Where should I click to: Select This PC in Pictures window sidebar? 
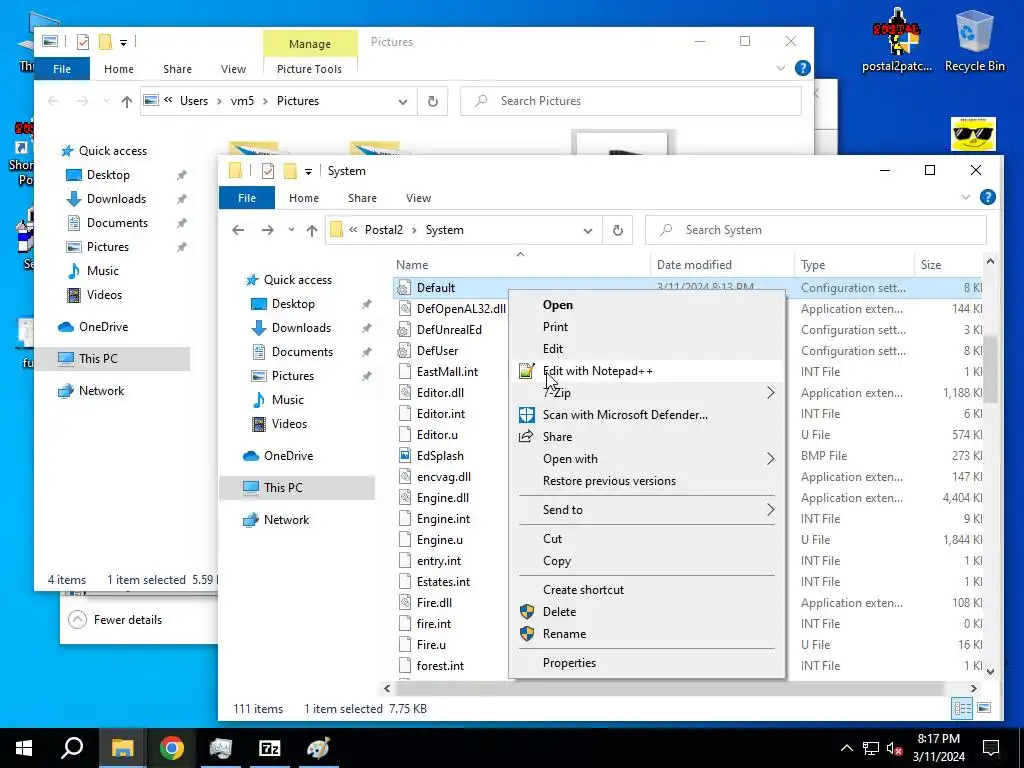point(98,359)
